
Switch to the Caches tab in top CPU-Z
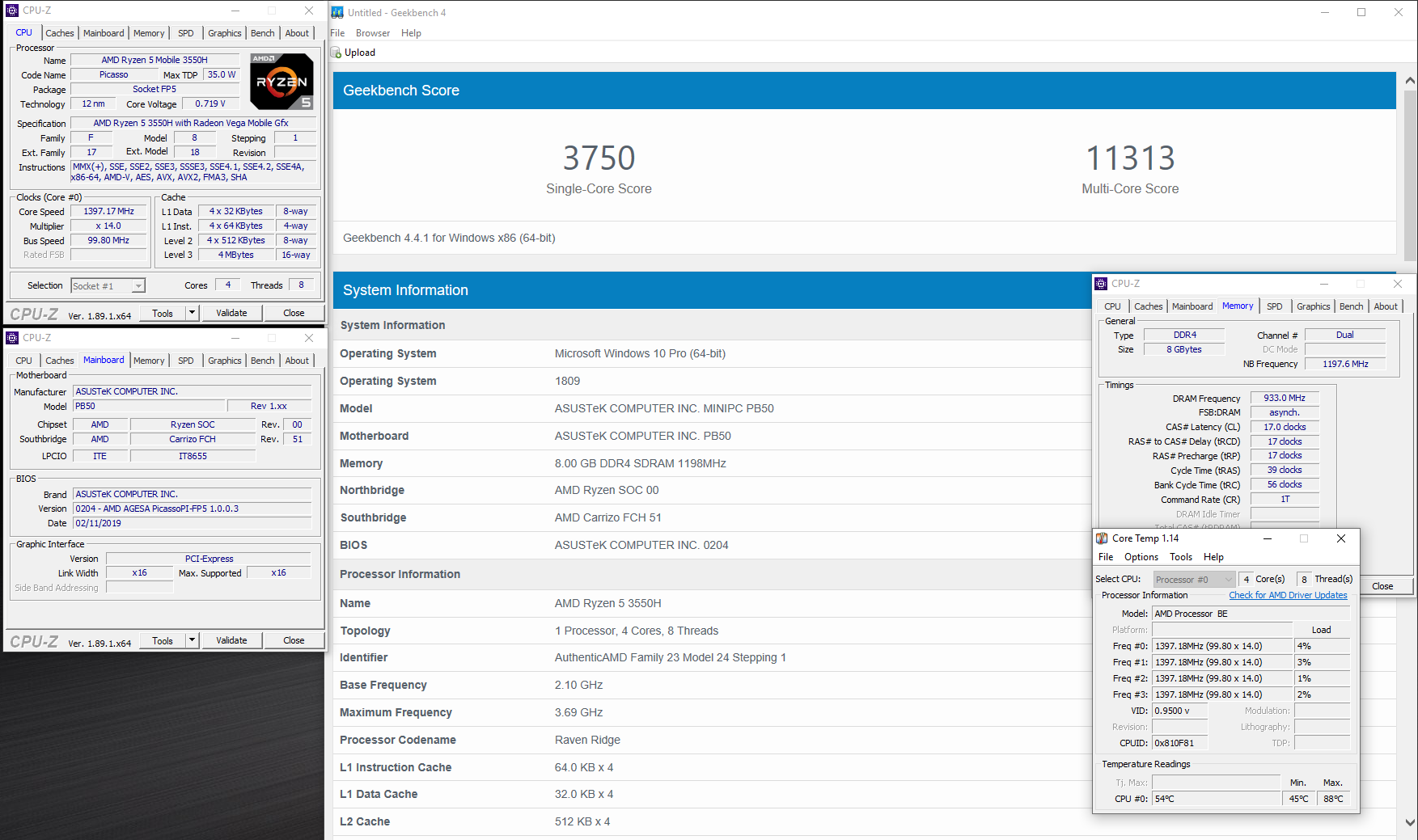pyautogui.click(x=59, y=33)
